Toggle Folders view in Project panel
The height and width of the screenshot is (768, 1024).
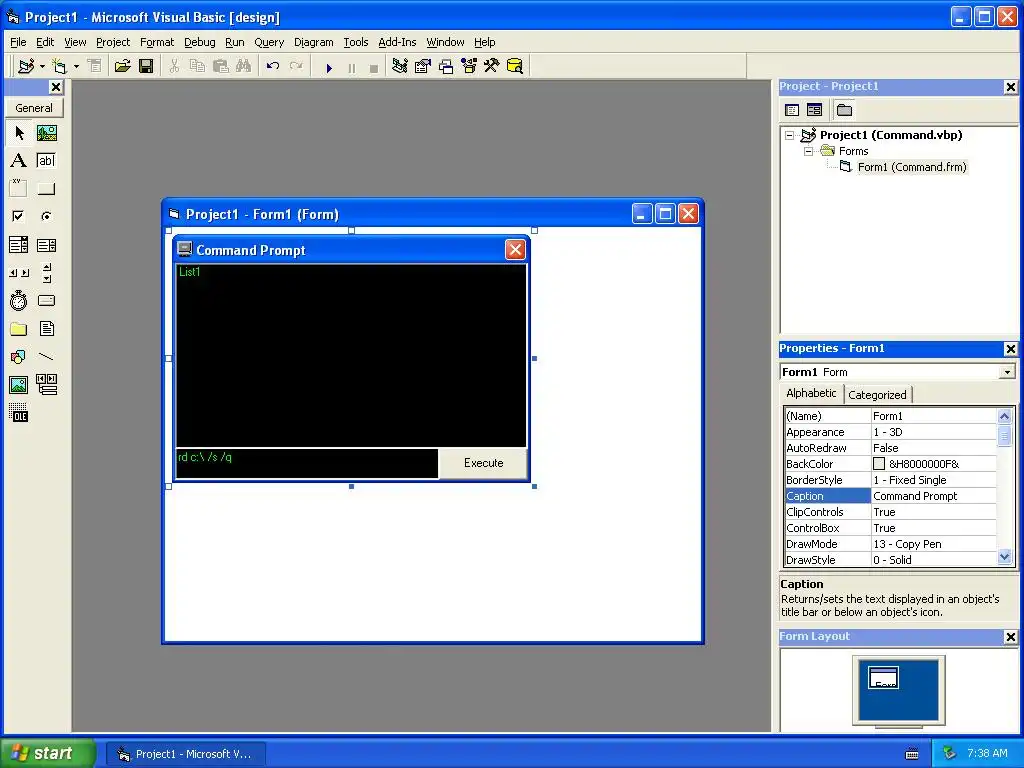pyautogui.click(x=844, y=110)
